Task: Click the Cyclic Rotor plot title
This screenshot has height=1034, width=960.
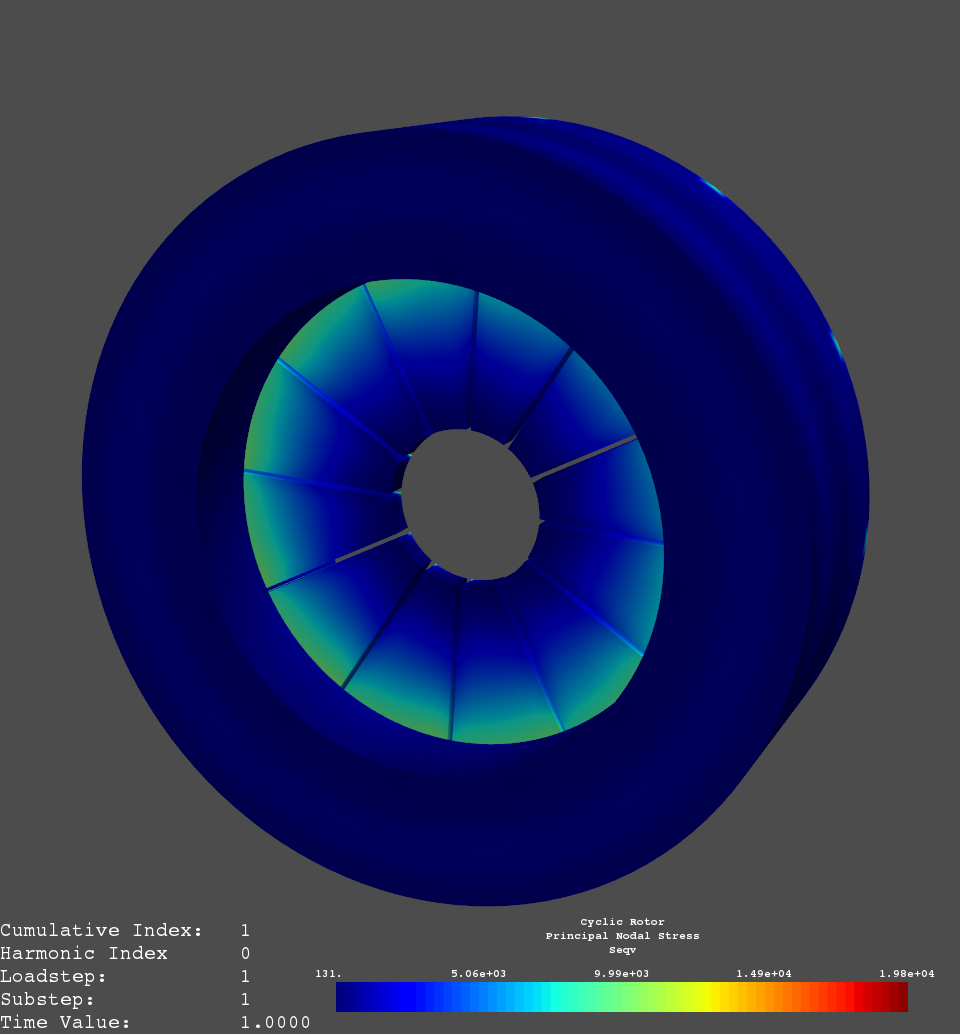Action: coord(622,921)
